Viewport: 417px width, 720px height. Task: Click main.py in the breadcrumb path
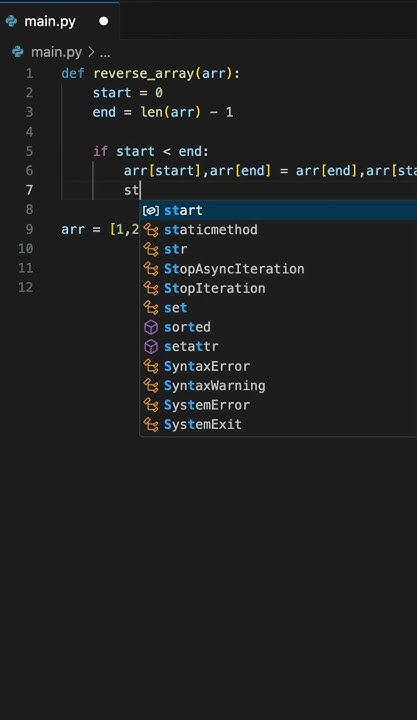coord(56,52)
